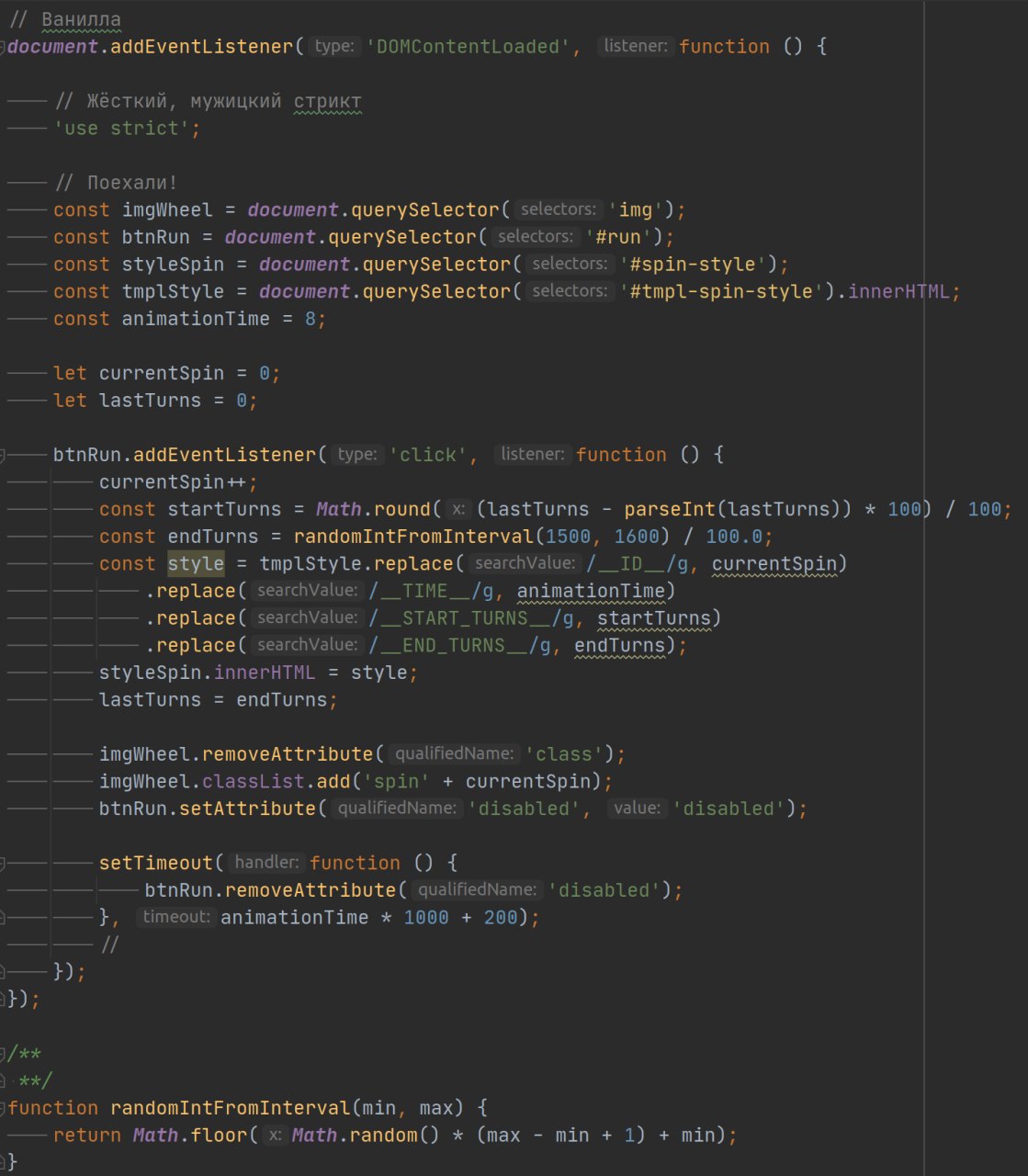Click the 'Поехали!' comment

(x=116, y=183)
